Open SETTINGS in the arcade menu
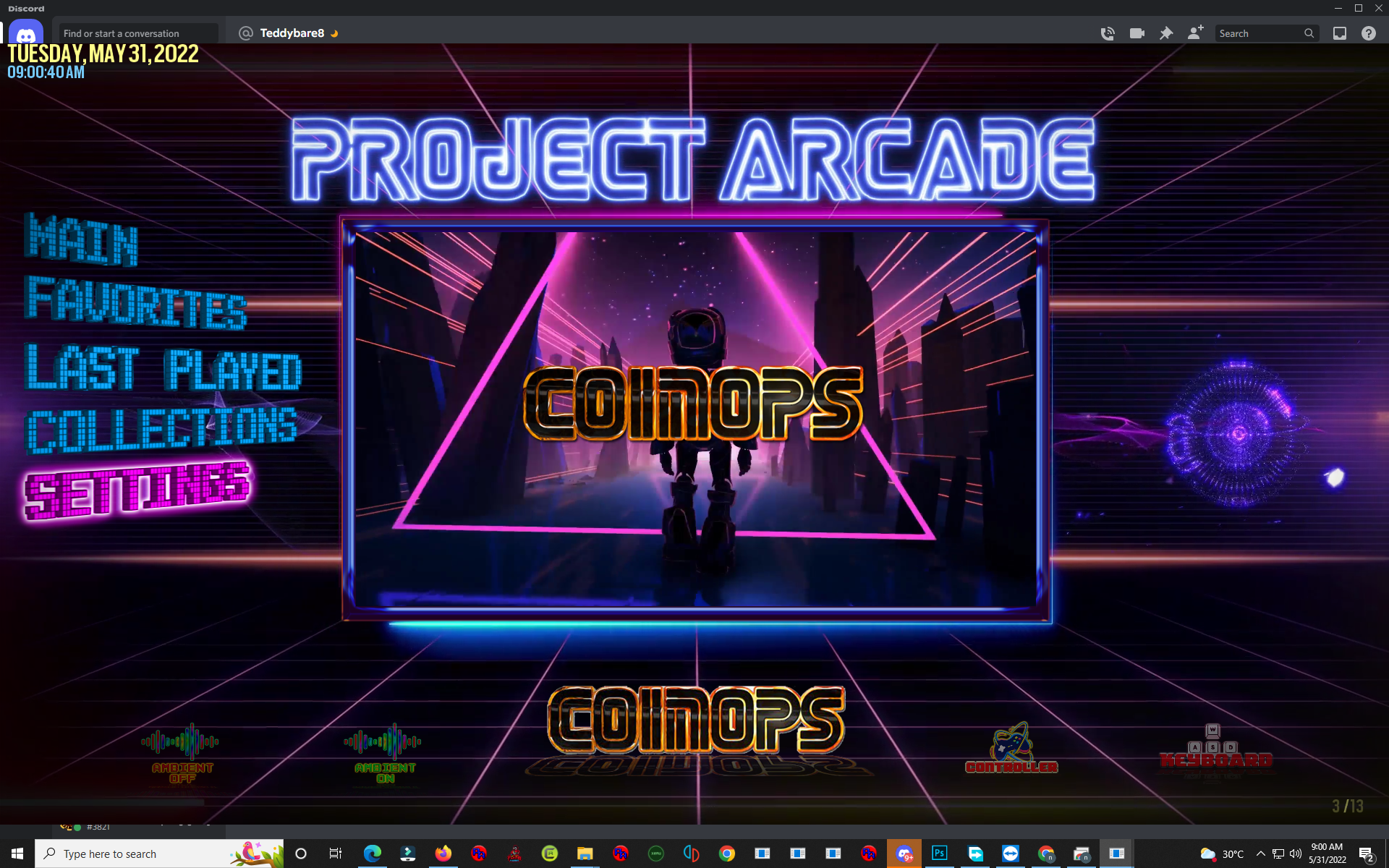This screenshot has height=868, width=1389. (137, 490)
